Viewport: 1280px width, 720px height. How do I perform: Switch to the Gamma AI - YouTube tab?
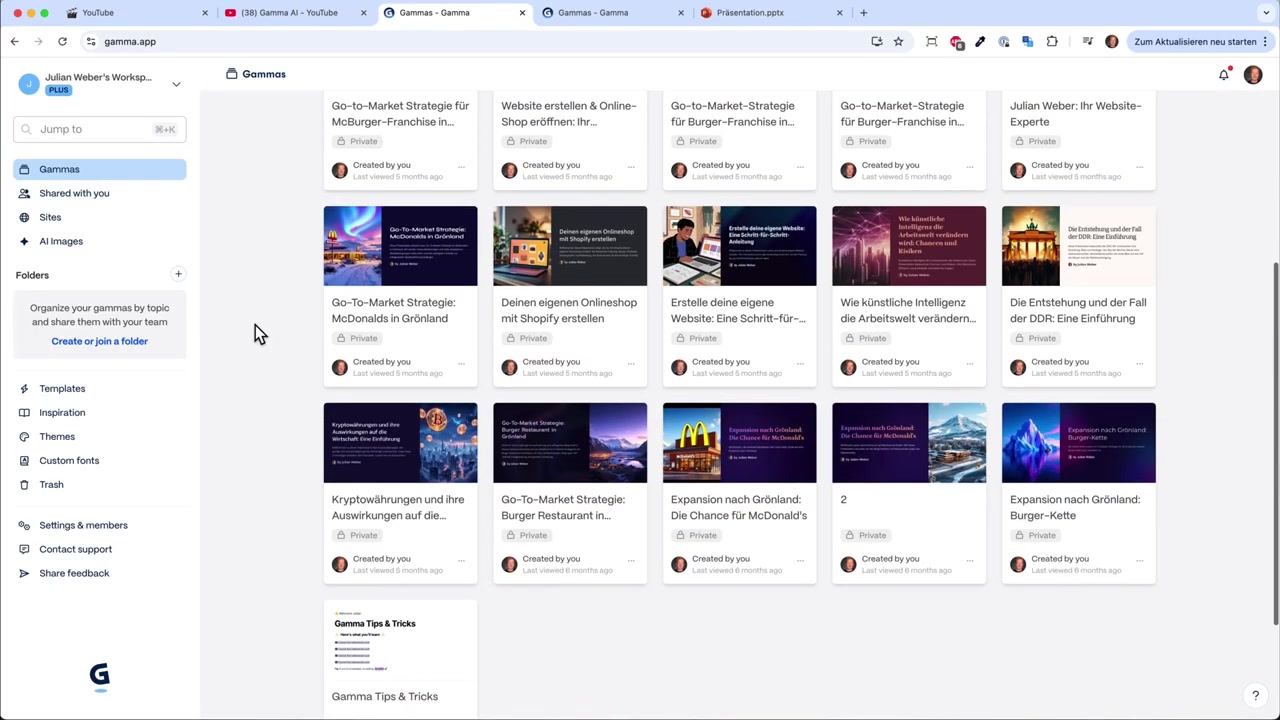295,13
